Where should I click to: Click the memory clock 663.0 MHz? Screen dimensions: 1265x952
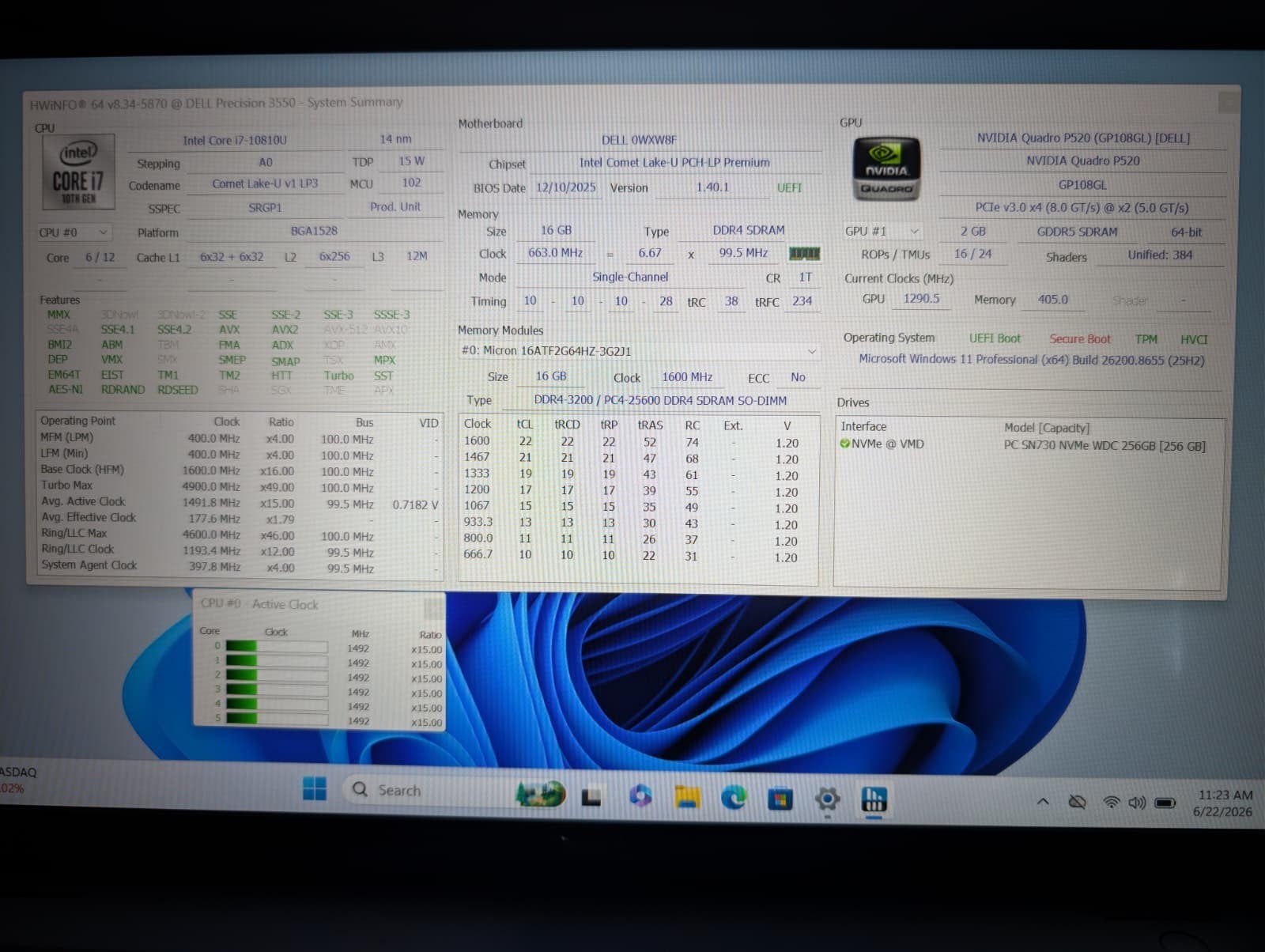click(555, 253)
